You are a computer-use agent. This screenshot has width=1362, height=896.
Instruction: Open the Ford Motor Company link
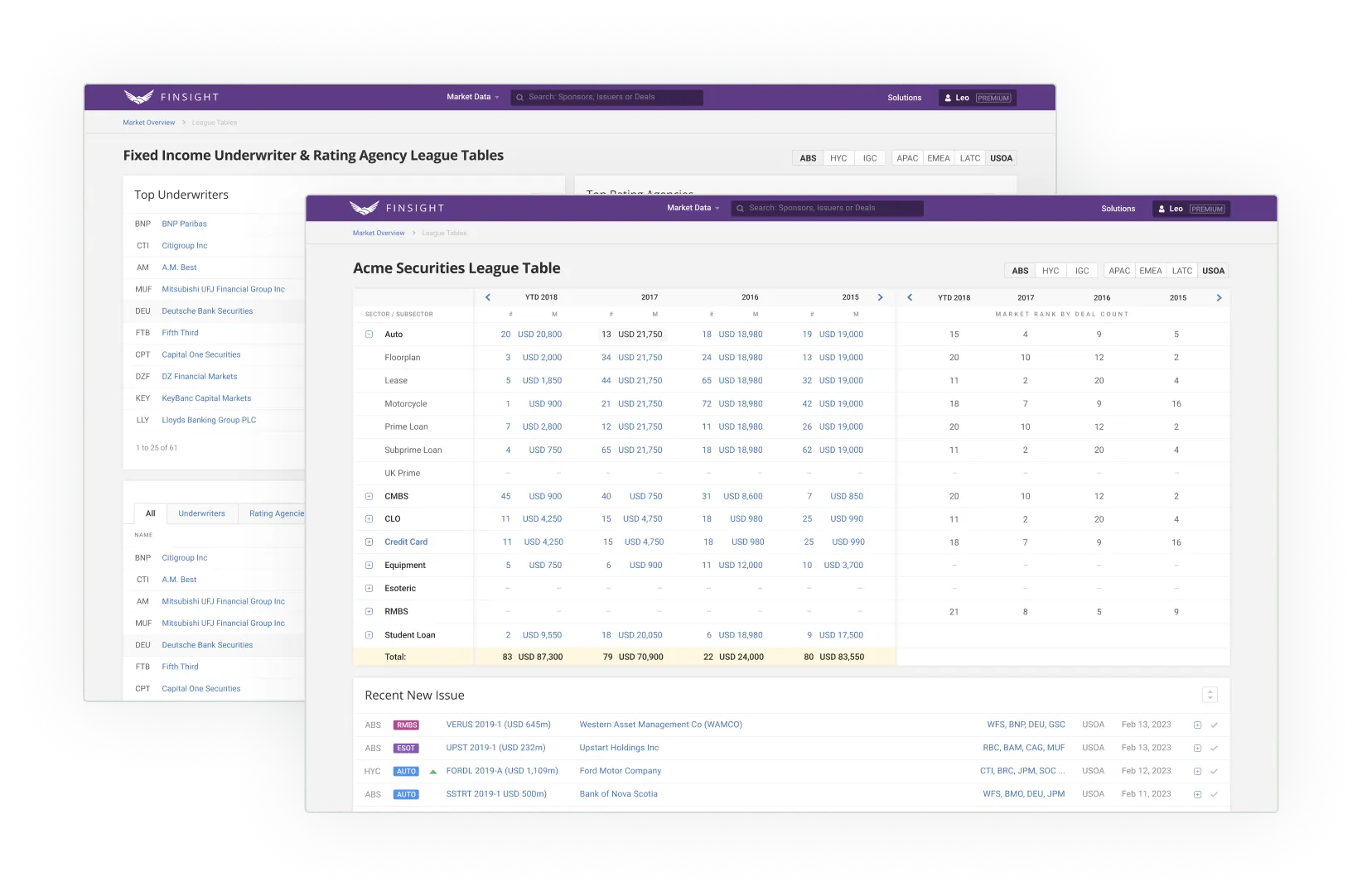620,771
